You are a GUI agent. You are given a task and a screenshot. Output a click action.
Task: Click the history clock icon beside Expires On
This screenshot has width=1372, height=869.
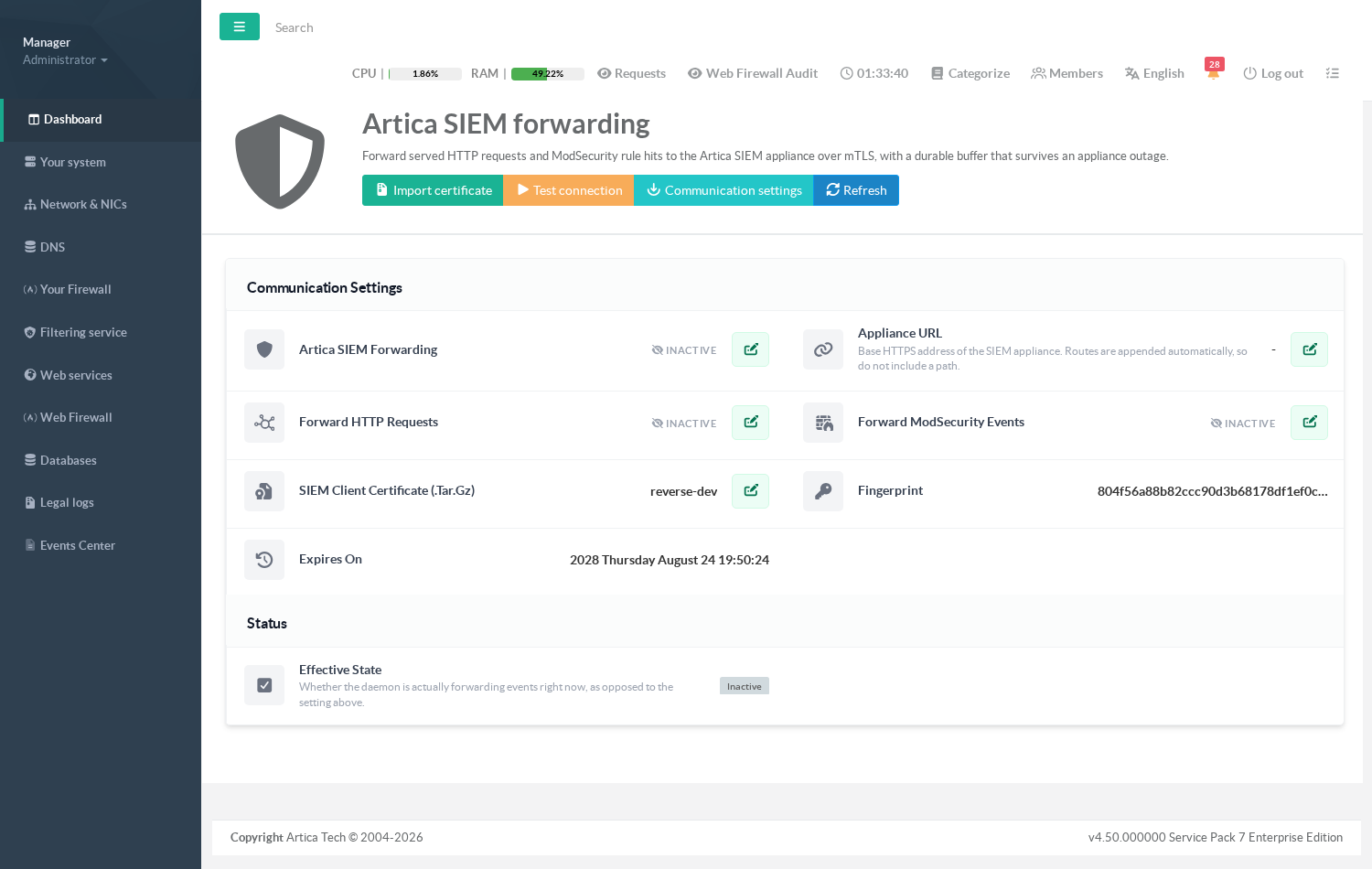[264, 560]
